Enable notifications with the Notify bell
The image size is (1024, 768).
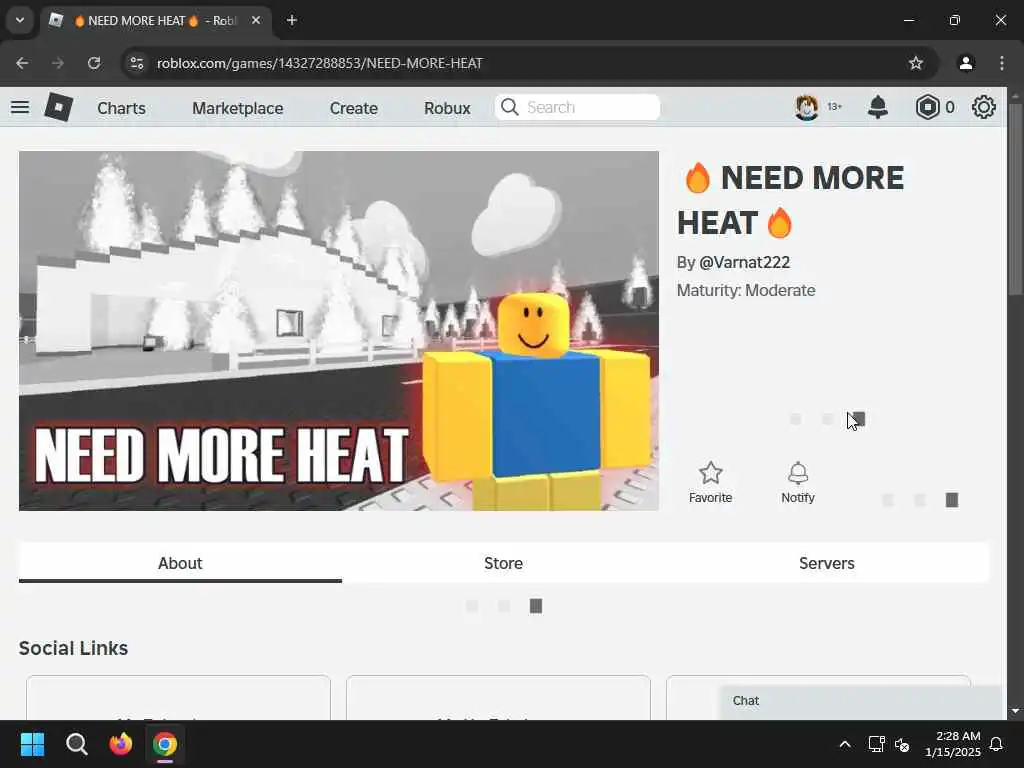(798, 483)
